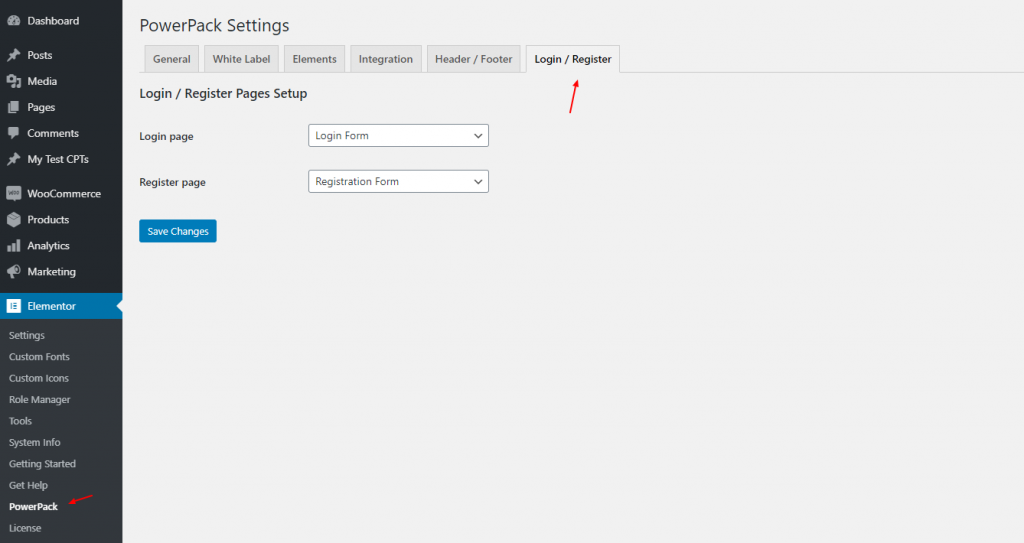
Task: Open the Login page dropdown
Action: 398,135
